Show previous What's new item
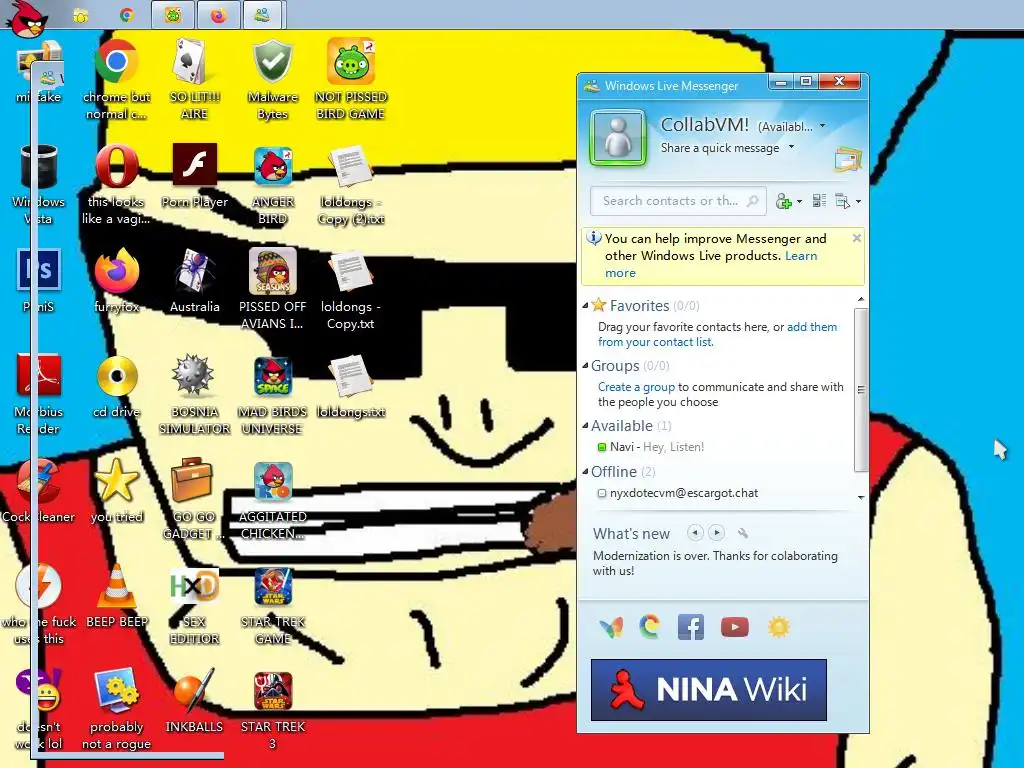The image size is (1024, 768). click(695, 533)
